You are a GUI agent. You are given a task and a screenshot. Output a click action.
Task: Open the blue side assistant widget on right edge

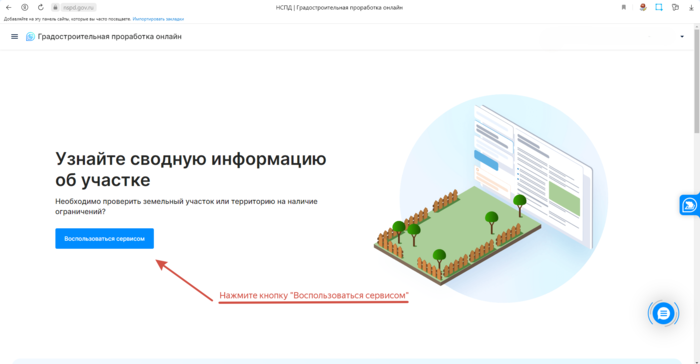(x=690, y=205)
